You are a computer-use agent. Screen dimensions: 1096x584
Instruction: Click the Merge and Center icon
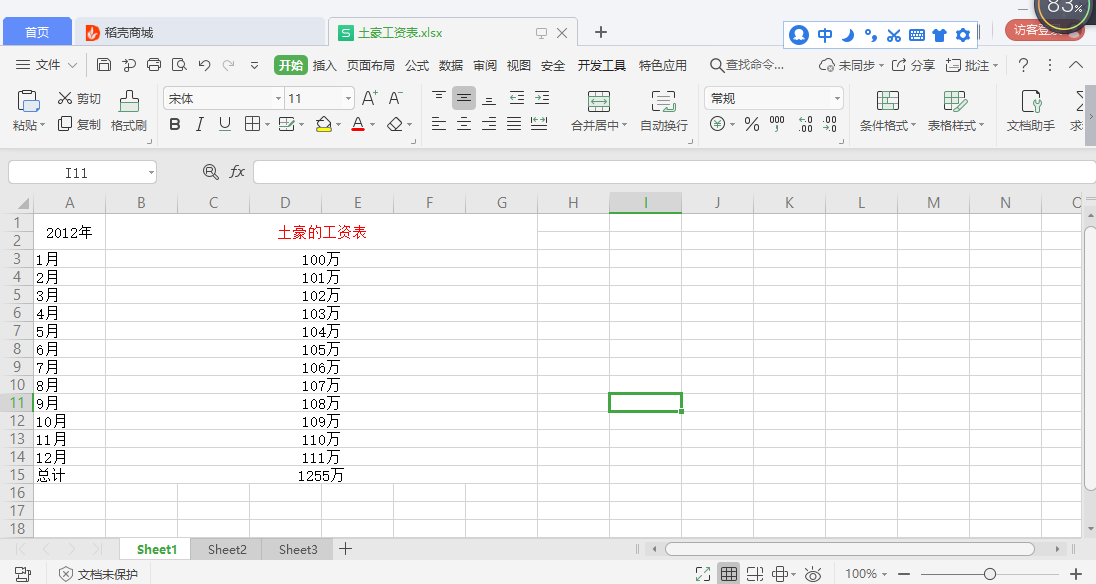click(599, 101)
